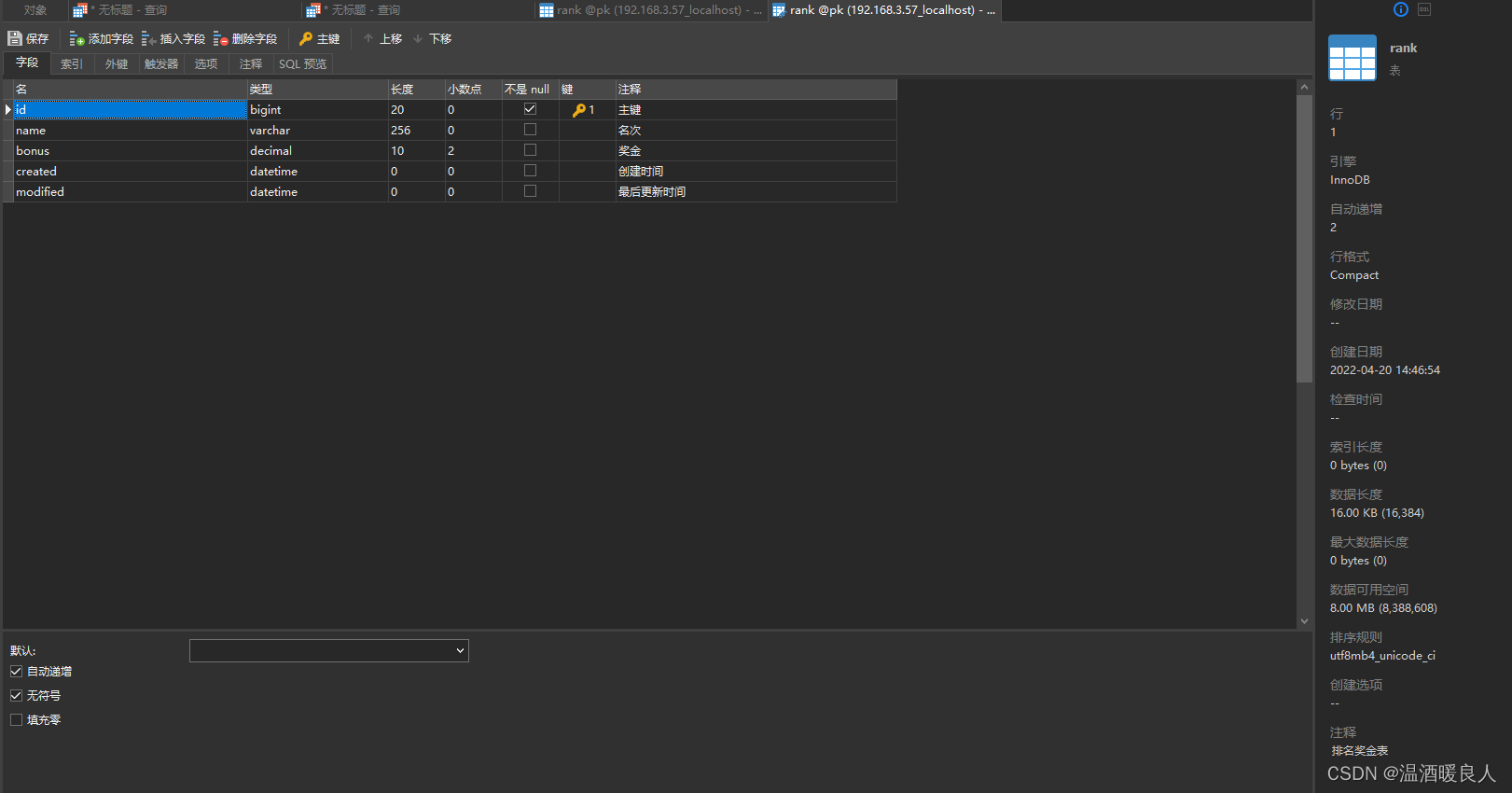Click the collation value utf8mb4_unicode_ci
Screen dimensions: 1512x793
point(1382,656)
